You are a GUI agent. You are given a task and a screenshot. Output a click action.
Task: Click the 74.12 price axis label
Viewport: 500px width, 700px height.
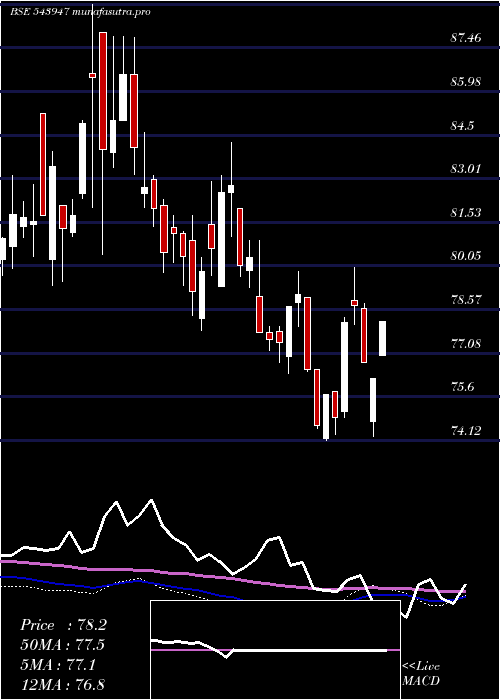pos(466,431)
